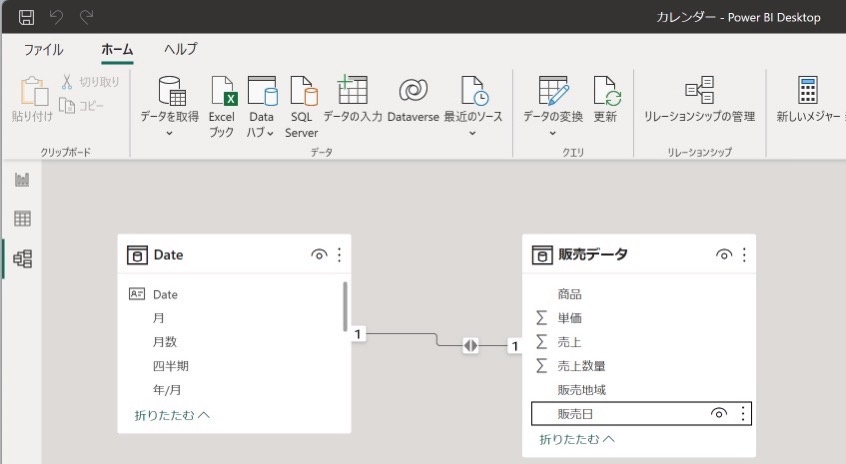Switch to Data table view in sidebar

pos(22,219)
